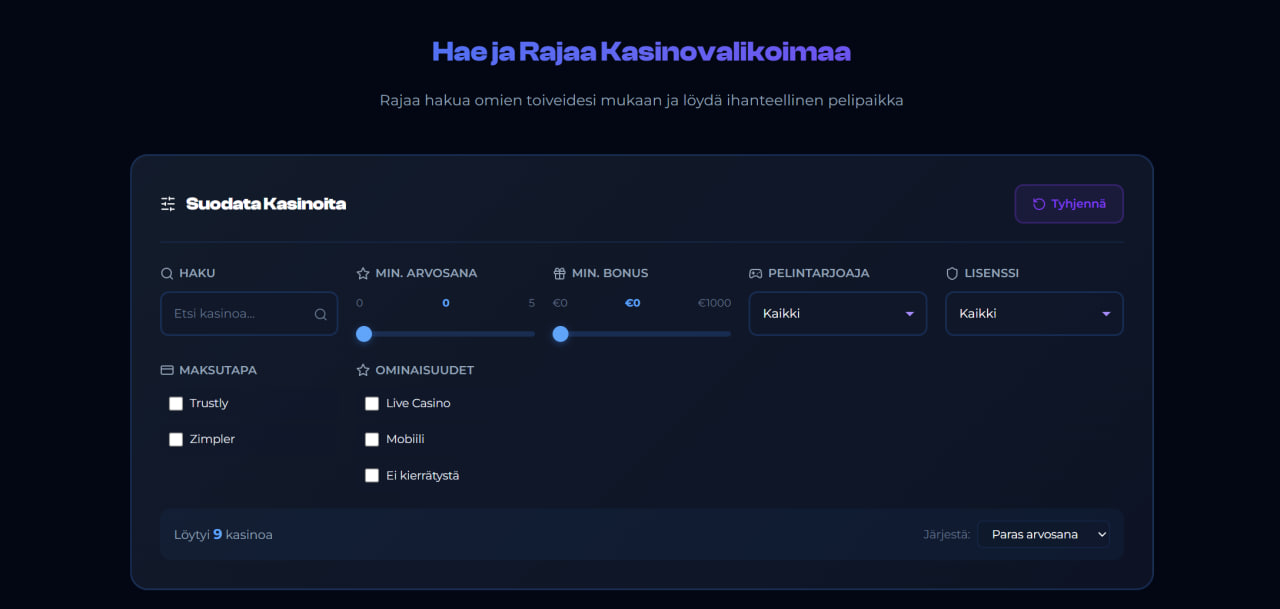
Task: Open the PELINTARJOAJA Kaikki dropdown
Action: (x=837, y=313)
